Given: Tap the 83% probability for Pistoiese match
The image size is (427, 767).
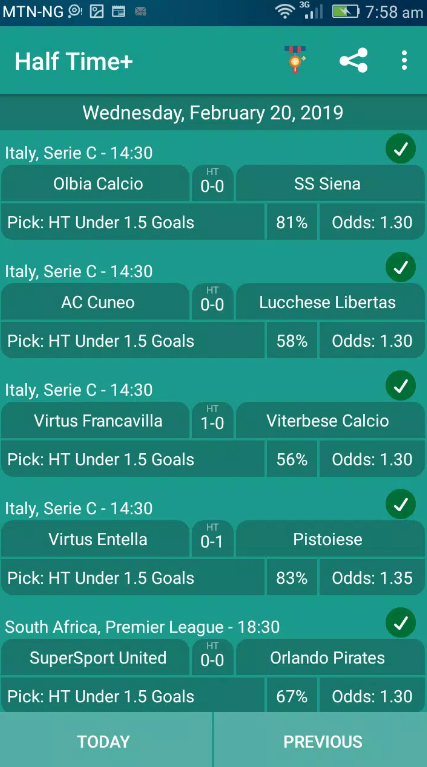Looking at the screenshot, I should (x=292, y=578).
